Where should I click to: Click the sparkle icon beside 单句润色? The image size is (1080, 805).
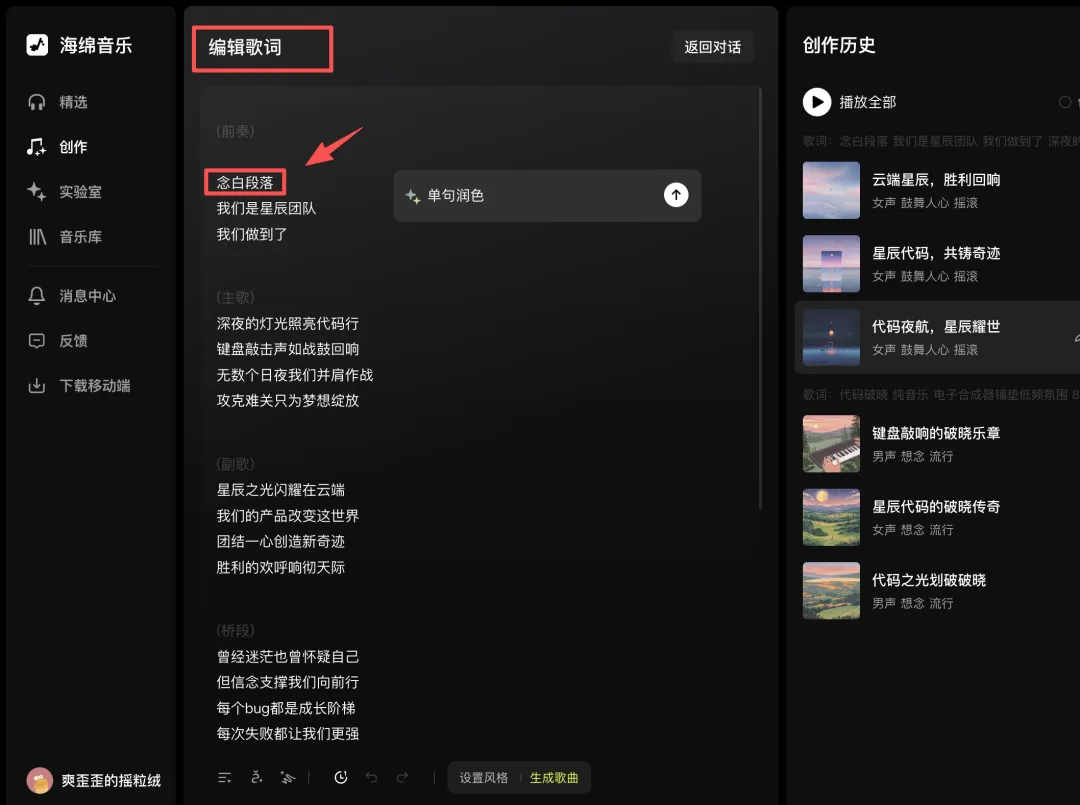[x=412, y=196]
